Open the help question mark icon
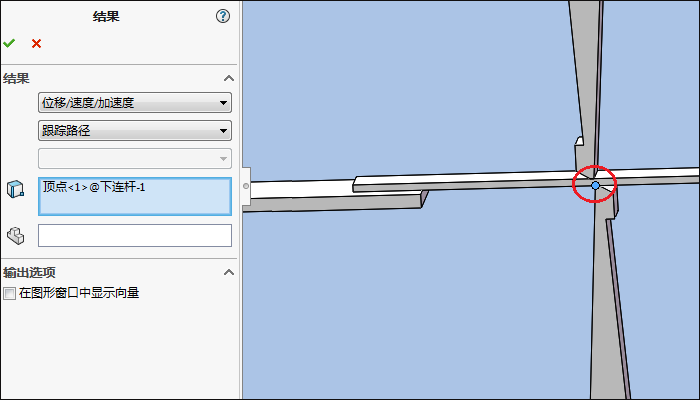The width and height of the screenshot is (700, 400). click(x=223, y=17)
